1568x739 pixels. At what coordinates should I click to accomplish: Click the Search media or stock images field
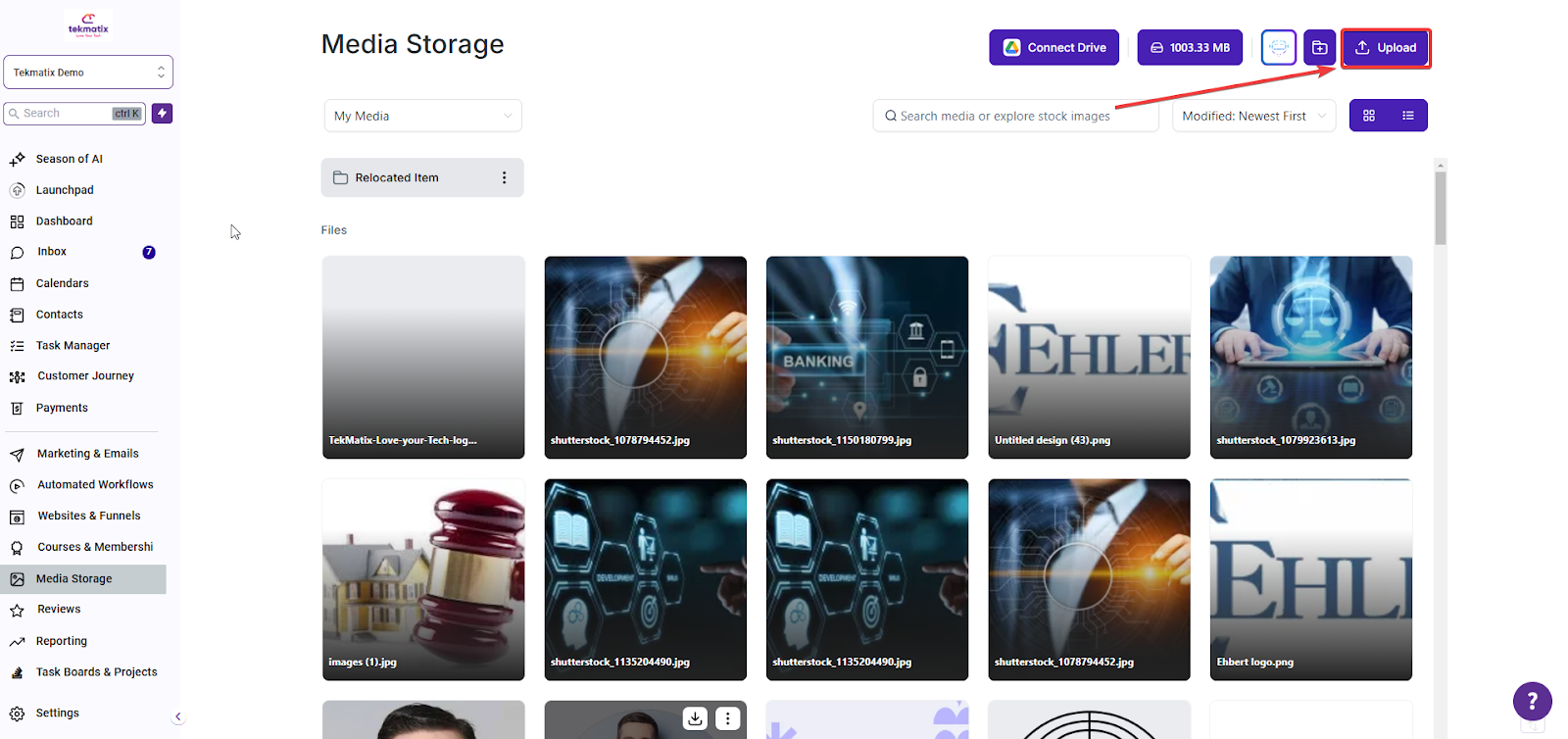[x=1015, y=116]
